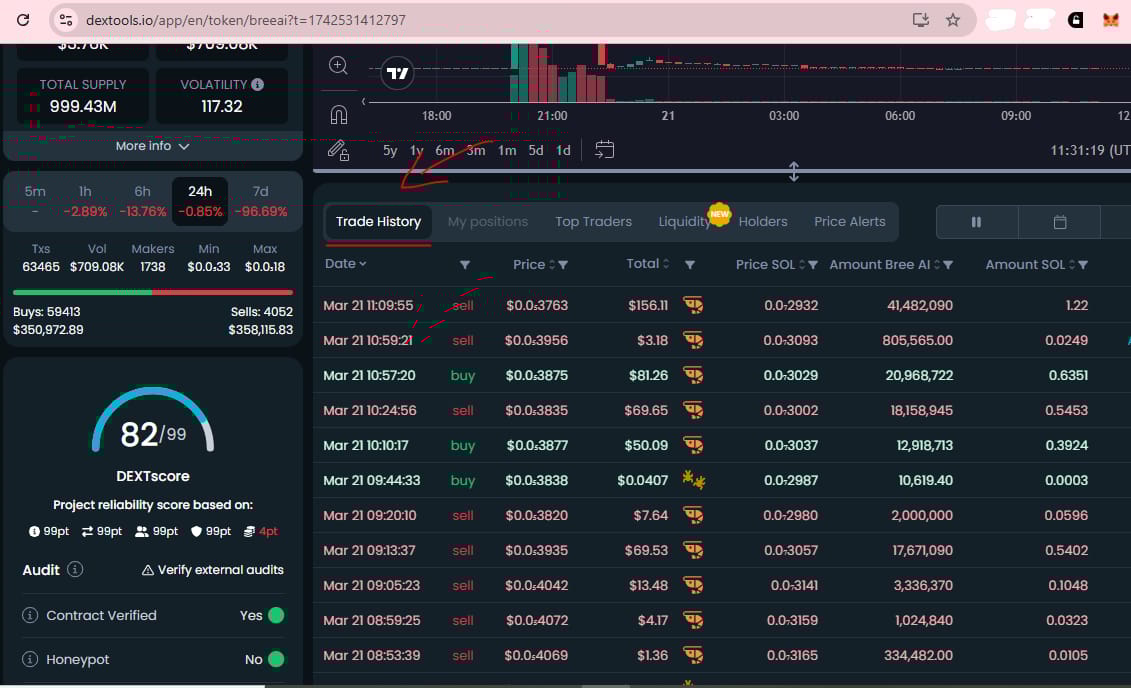The width and height of the screenshot is (1131, 688).
Task: Open the My positions tab
Action: tap(488, 221)
